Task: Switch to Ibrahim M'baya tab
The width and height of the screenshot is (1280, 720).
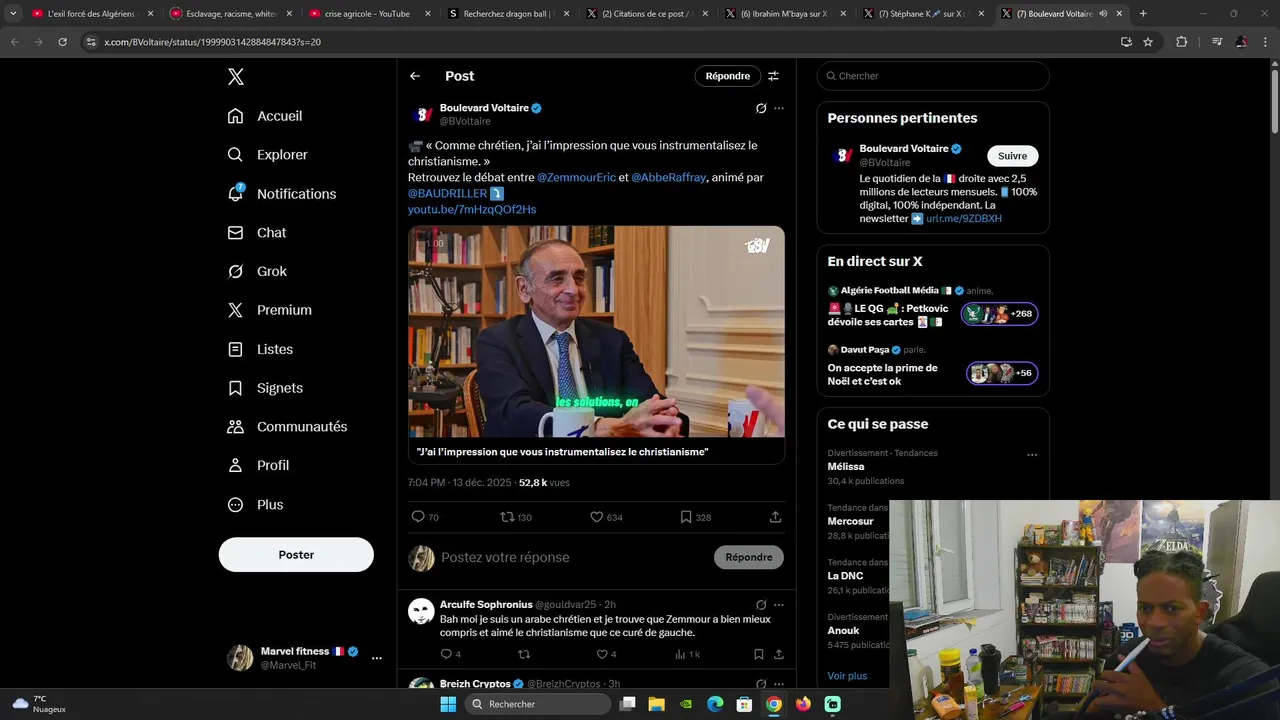Action: pos(784,14)
